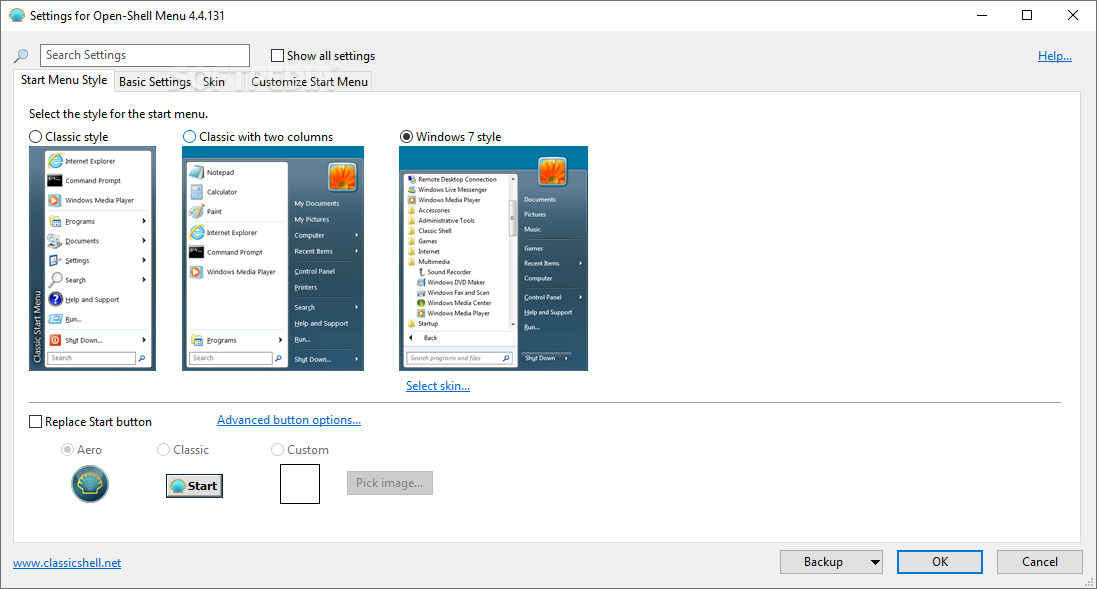Select the Classic style radio button

pos(35,136)
